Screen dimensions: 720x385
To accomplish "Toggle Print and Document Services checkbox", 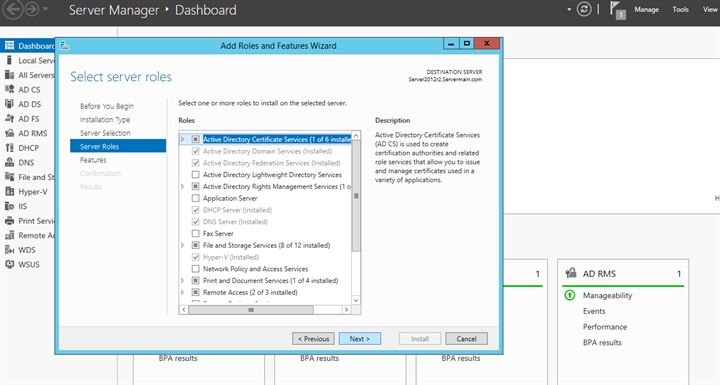I will [196, 280].
